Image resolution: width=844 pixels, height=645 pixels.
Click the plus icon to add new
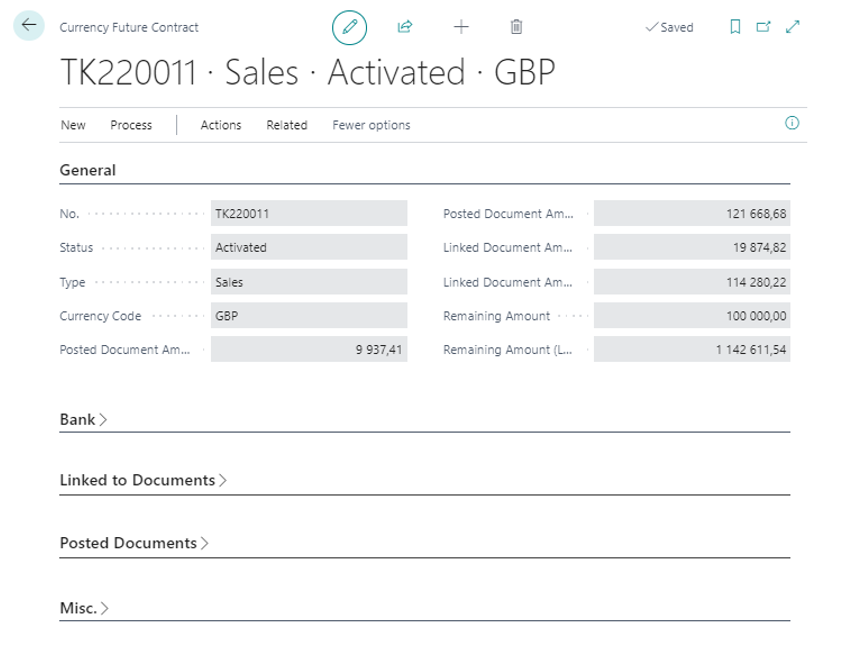(461, 27)
